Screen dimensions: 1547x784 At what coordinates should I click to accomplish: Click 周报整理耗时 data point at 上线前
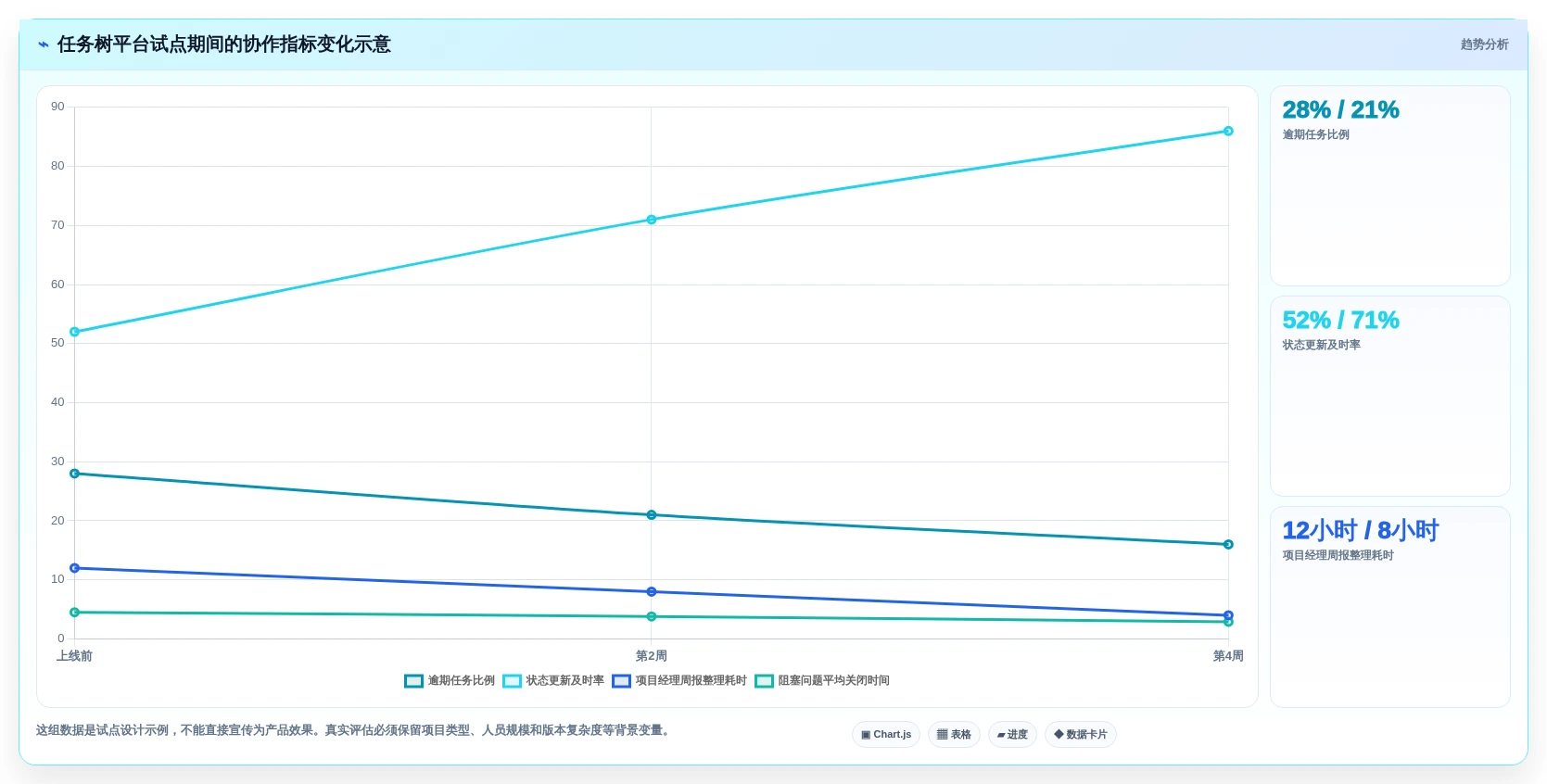point(75,568)
